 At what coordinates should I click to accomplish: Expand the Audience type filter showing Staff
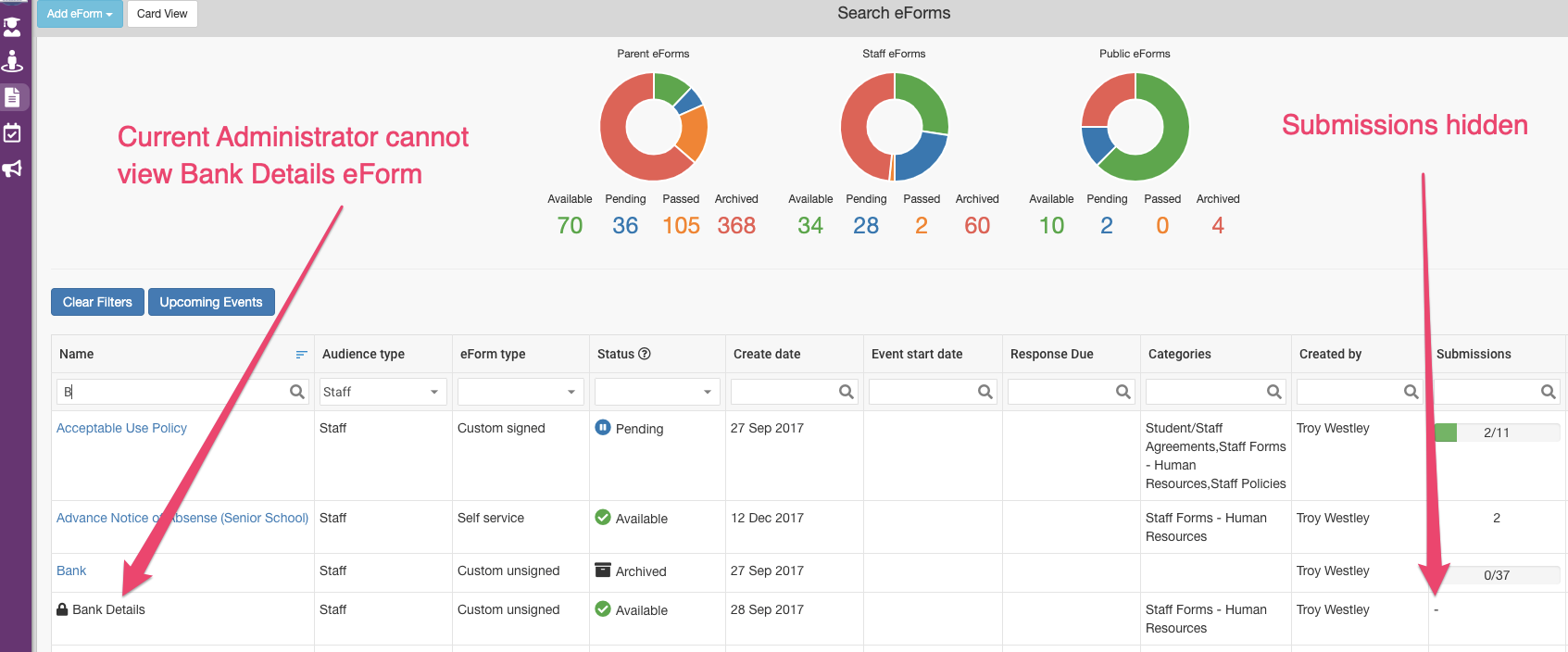[383, 392]
